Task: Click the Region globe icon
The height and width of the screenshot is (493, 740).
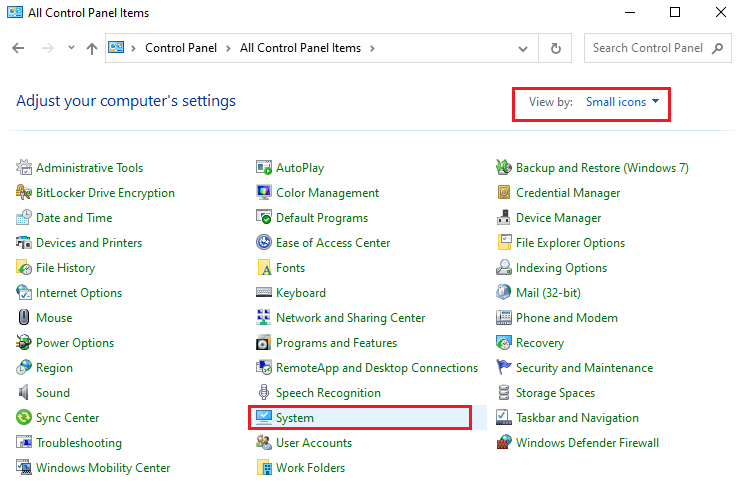Action: 24,368
